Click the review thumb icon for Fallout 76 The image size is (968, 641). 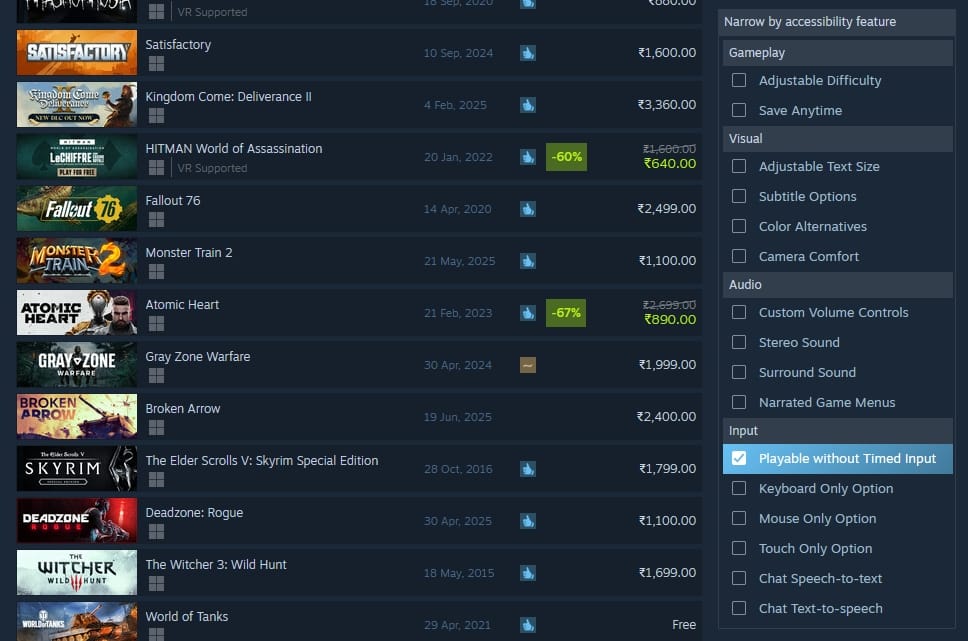[528, 209]
